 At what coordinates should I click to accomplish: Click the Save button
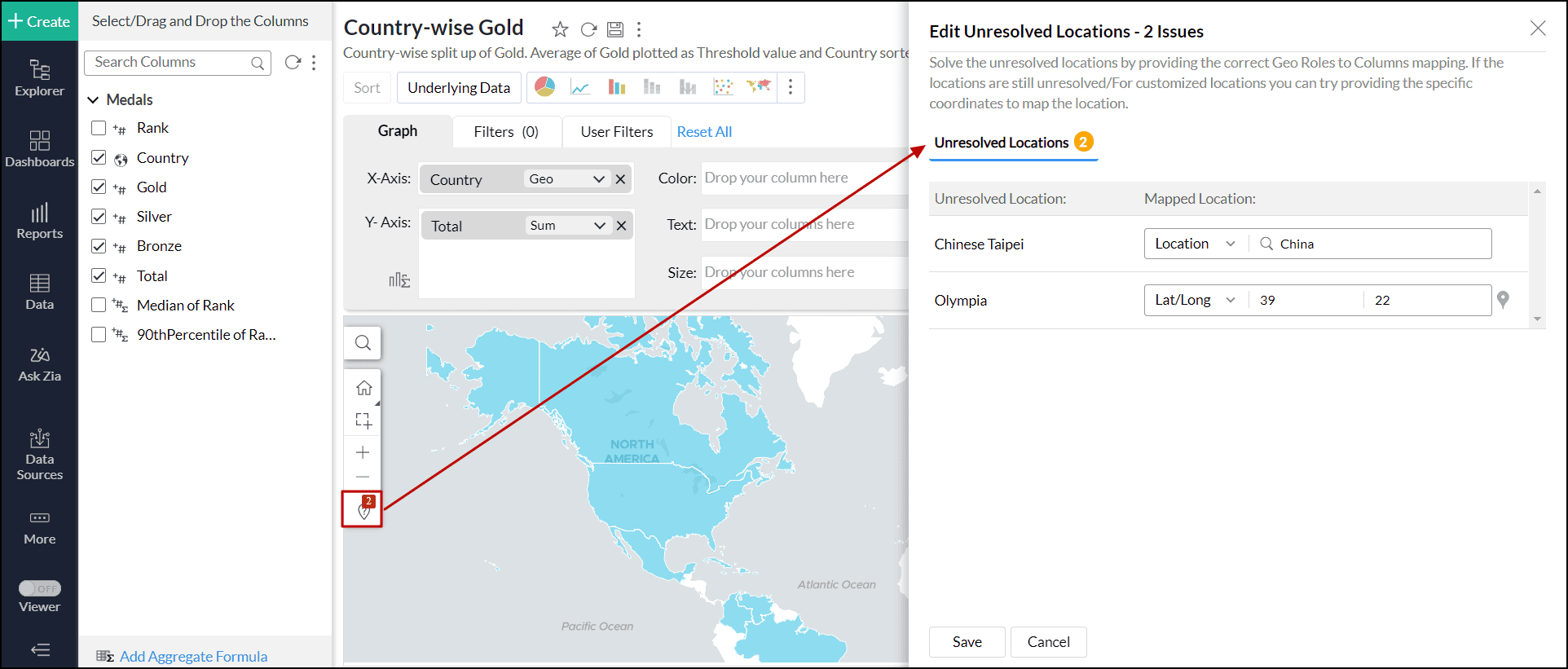(967, 642)
